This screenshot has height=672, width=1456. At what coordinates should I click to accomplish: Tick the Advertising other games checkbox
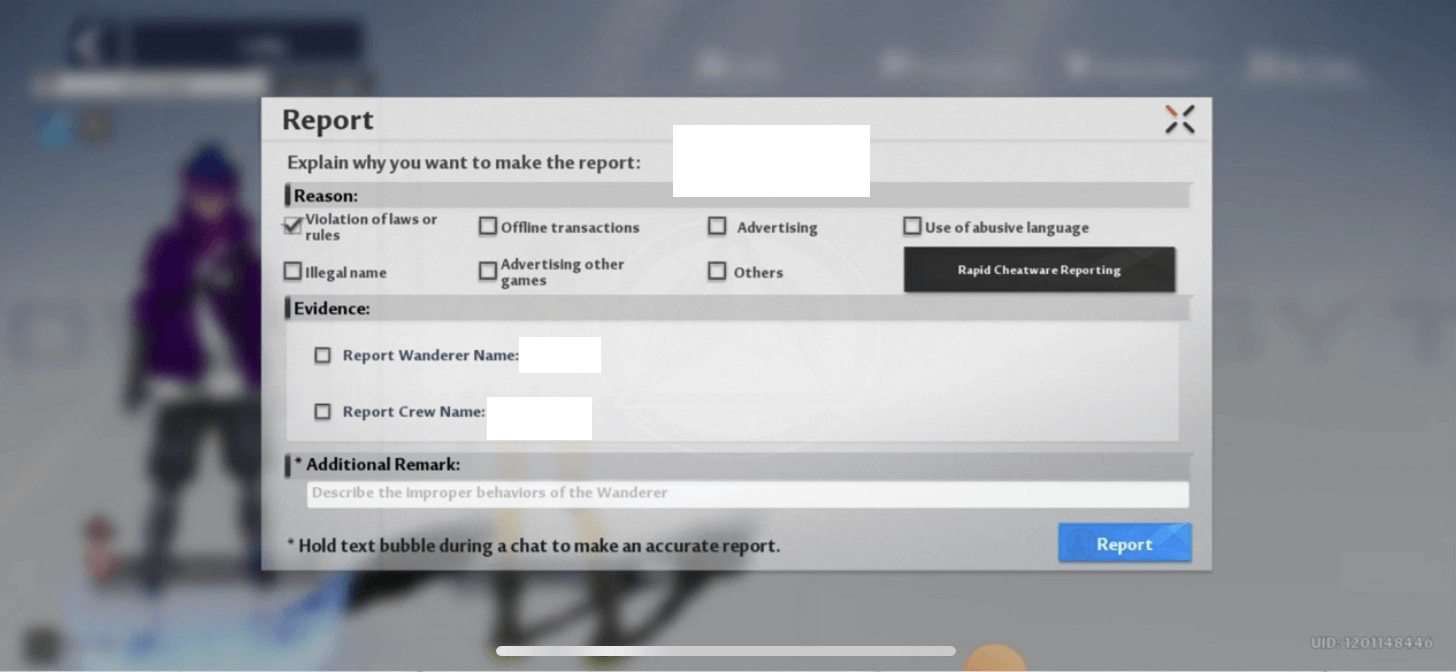(488, 272)
